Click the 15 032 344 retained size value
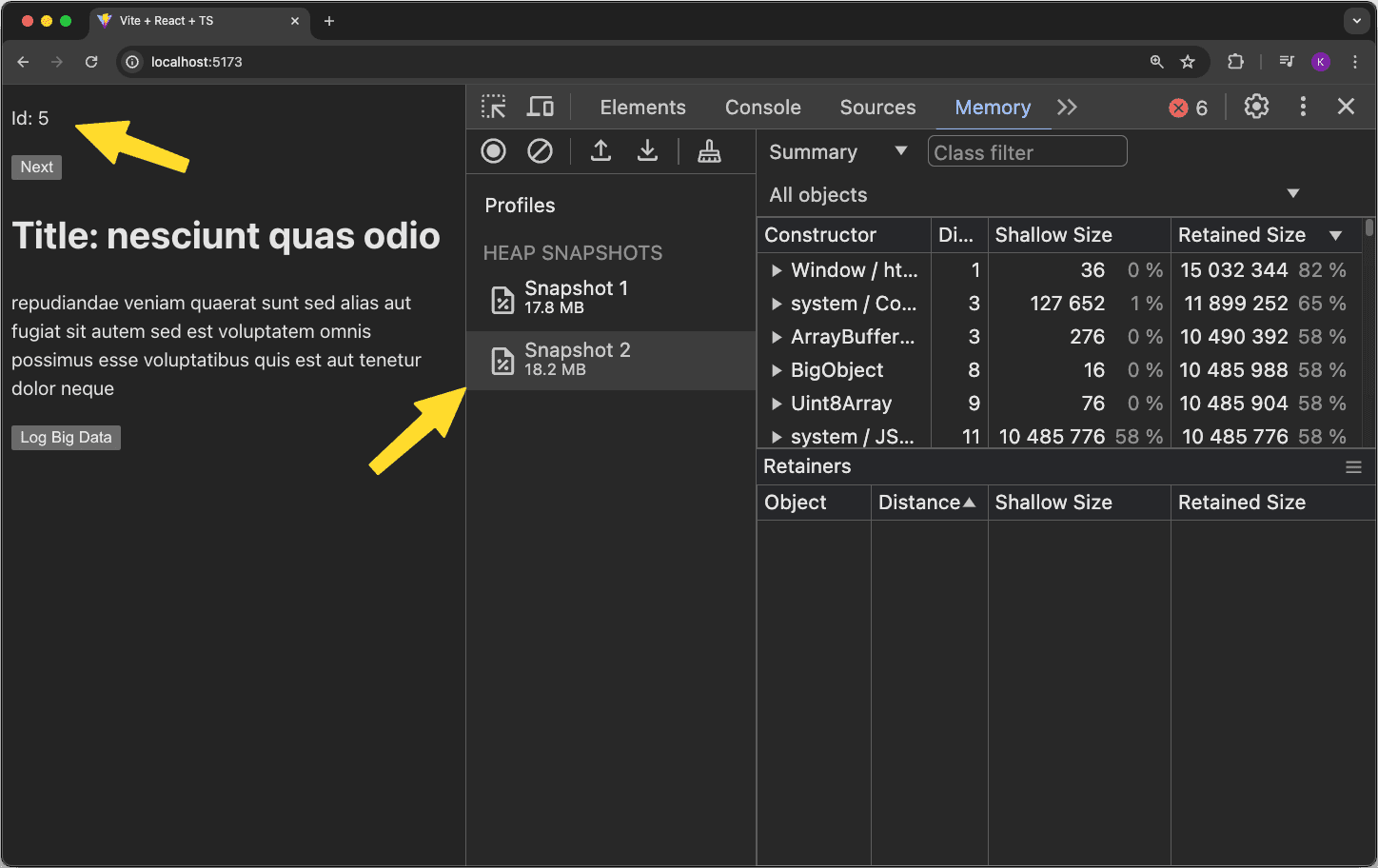The width and height of the screenshot is (1378, 868). click(1234, 270)
